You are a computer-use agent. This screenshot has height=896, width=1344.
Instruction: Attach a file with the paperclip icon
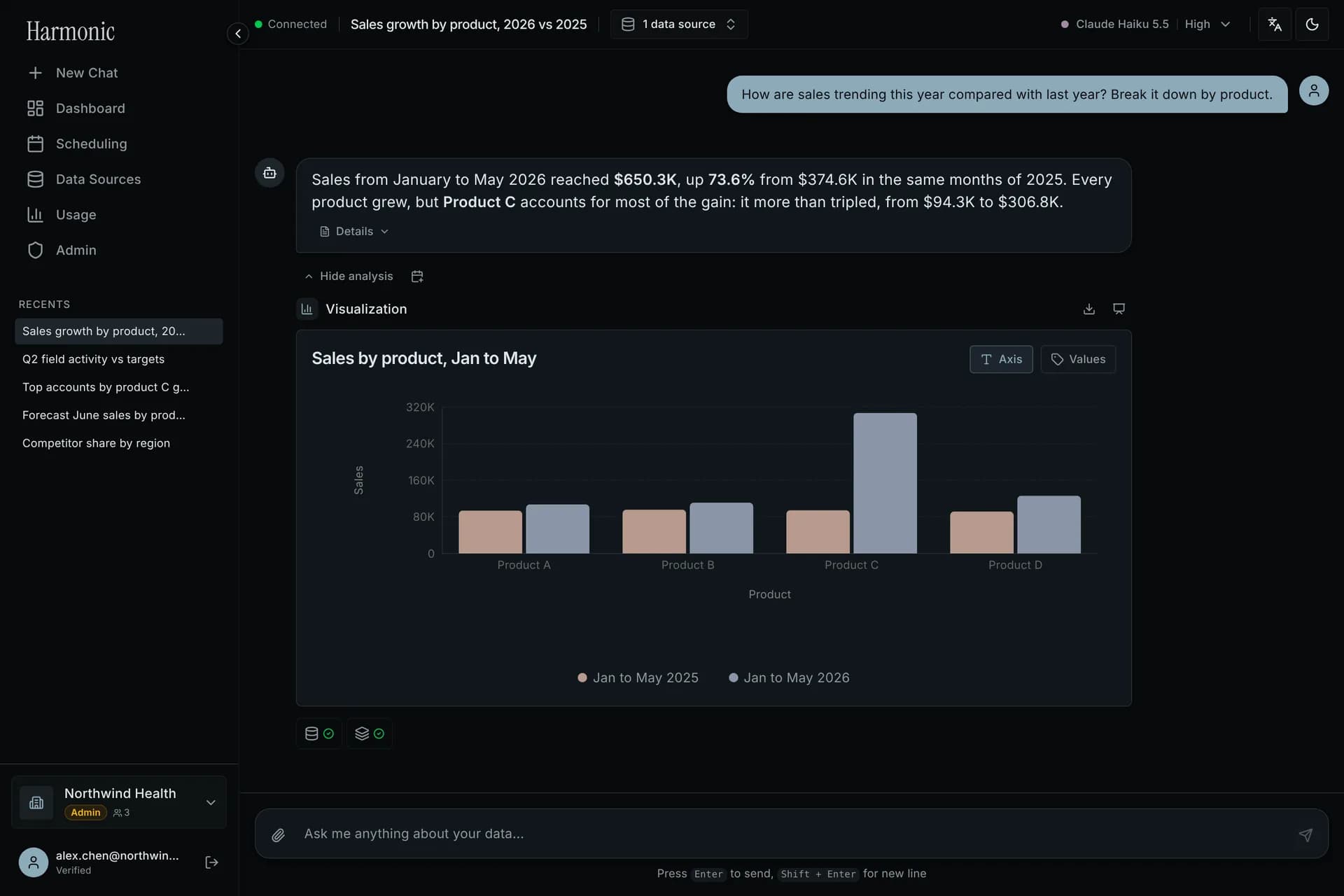click(278, 834)
